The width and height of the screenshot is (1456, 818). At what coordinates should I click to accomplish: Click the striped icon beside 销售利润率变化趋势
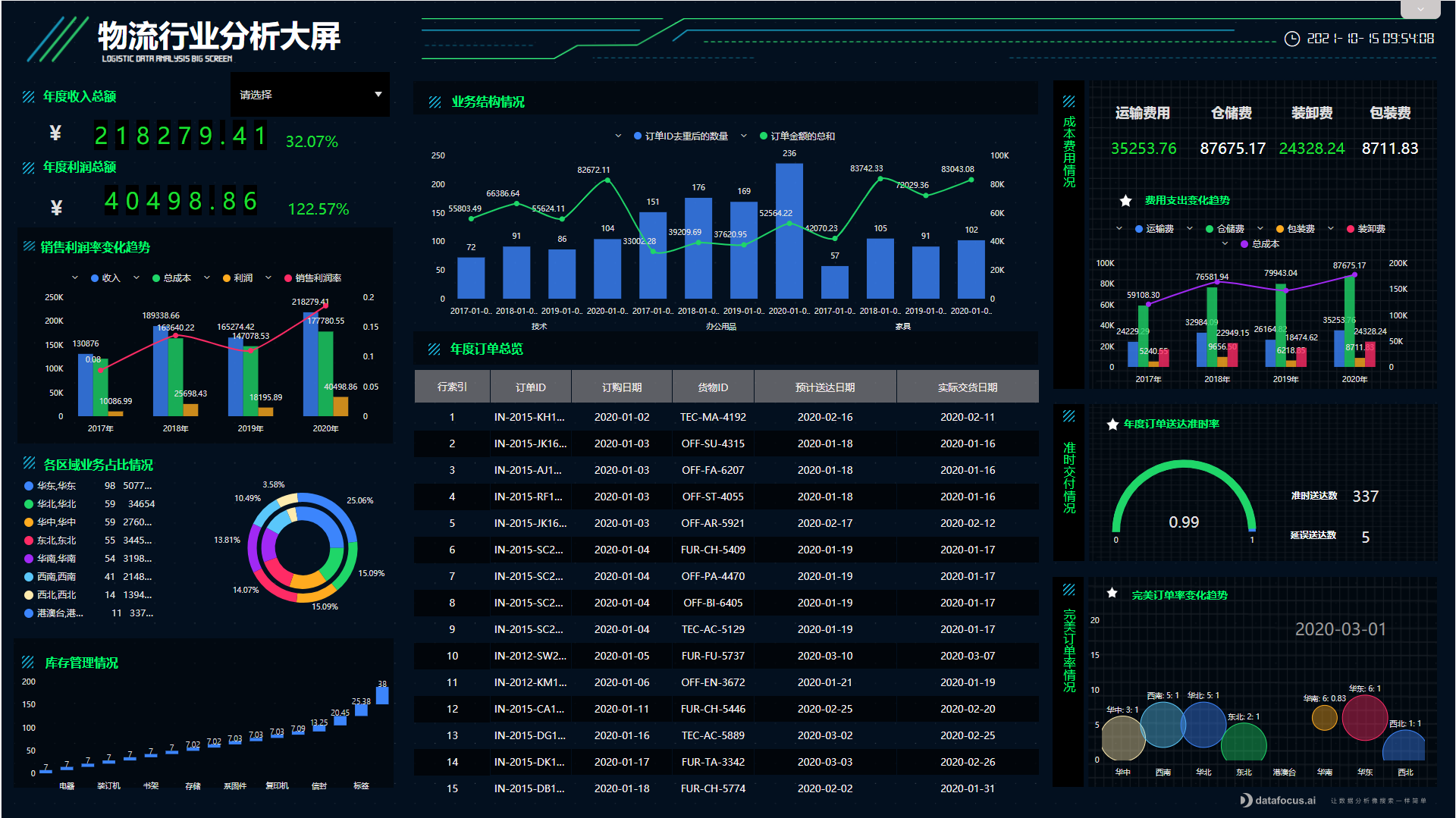pyautogui.click(x=29, y=246)
